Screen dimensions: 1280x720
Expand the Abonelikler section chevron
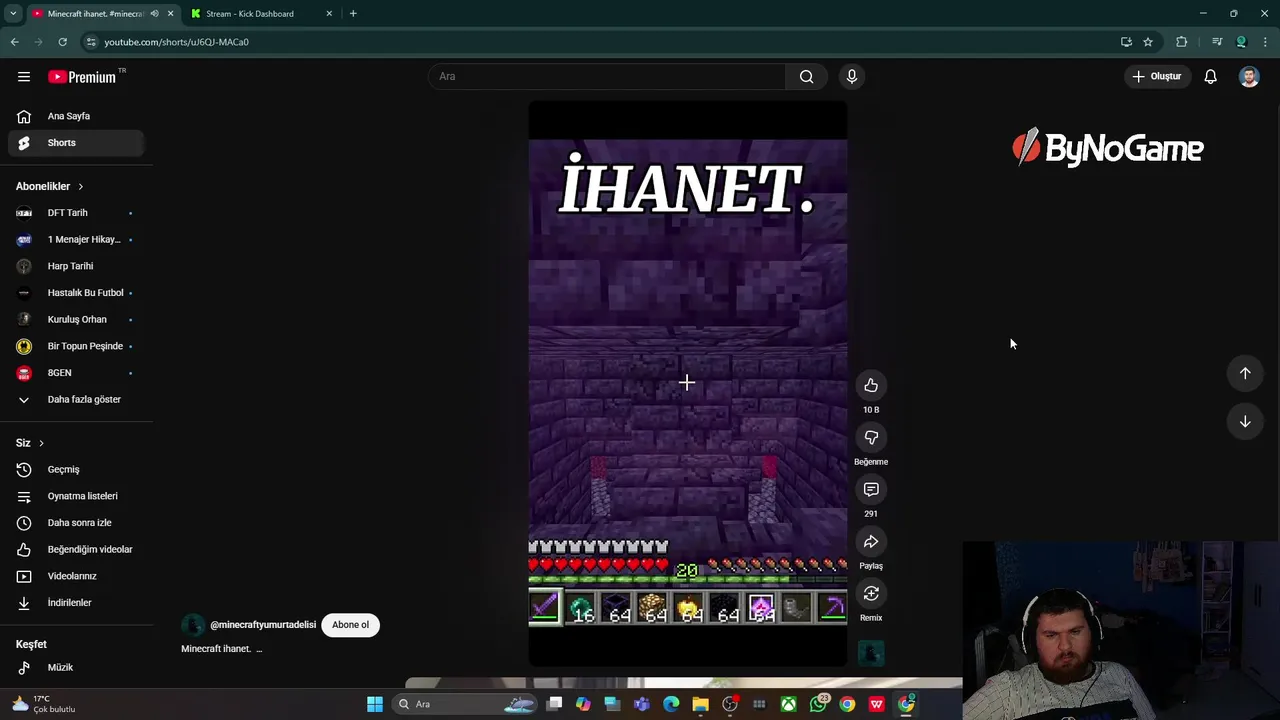[x=81, y=186]
